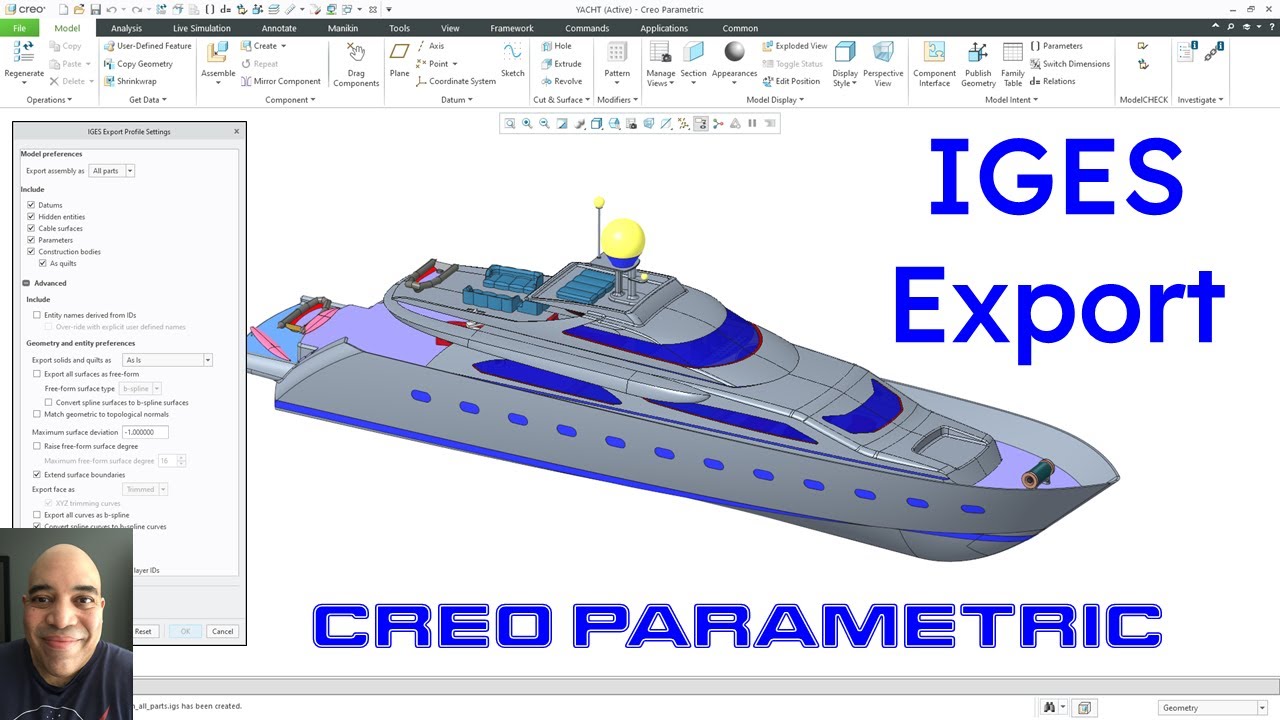Open the Pattern dropdown

tap(617, 78)
